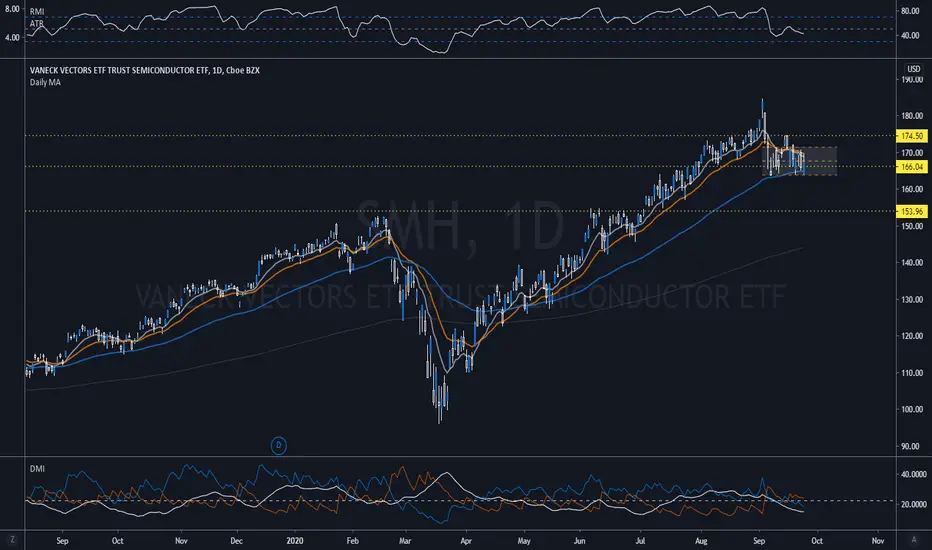Open the USD currency selector
Image resolution: width=932 pixels, height=550 pixels.
pos(913,70)
